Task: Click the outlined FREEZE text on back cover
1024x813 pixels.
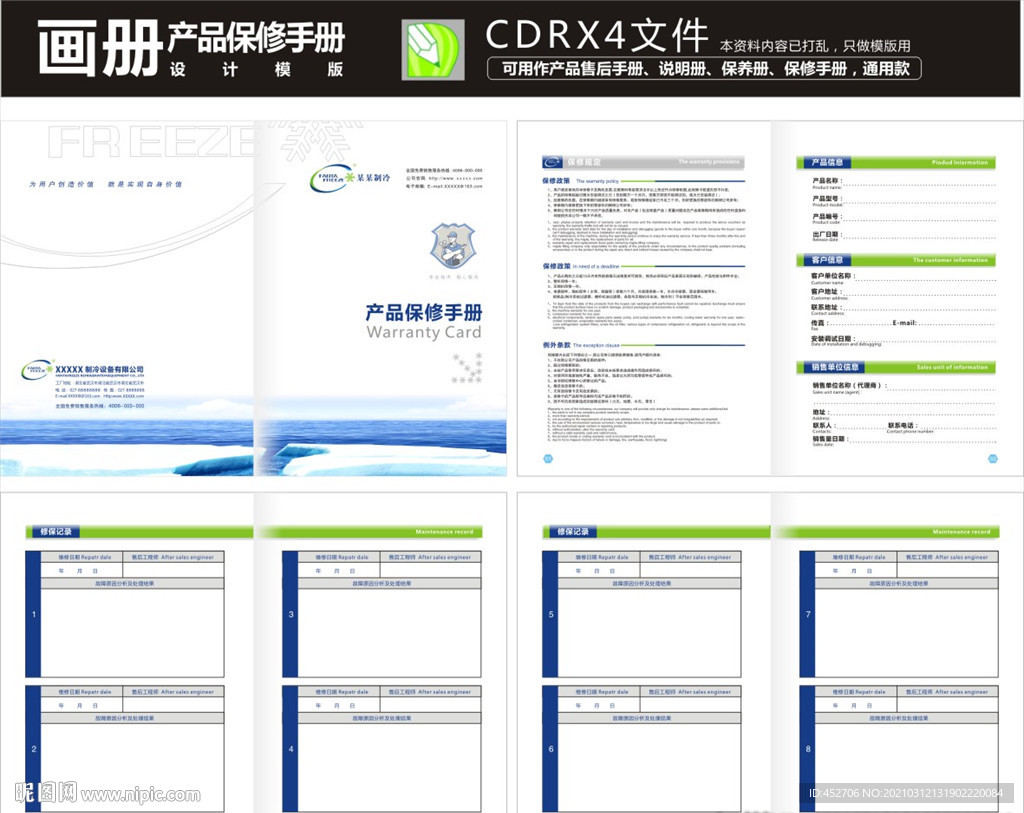Action: 152,142
